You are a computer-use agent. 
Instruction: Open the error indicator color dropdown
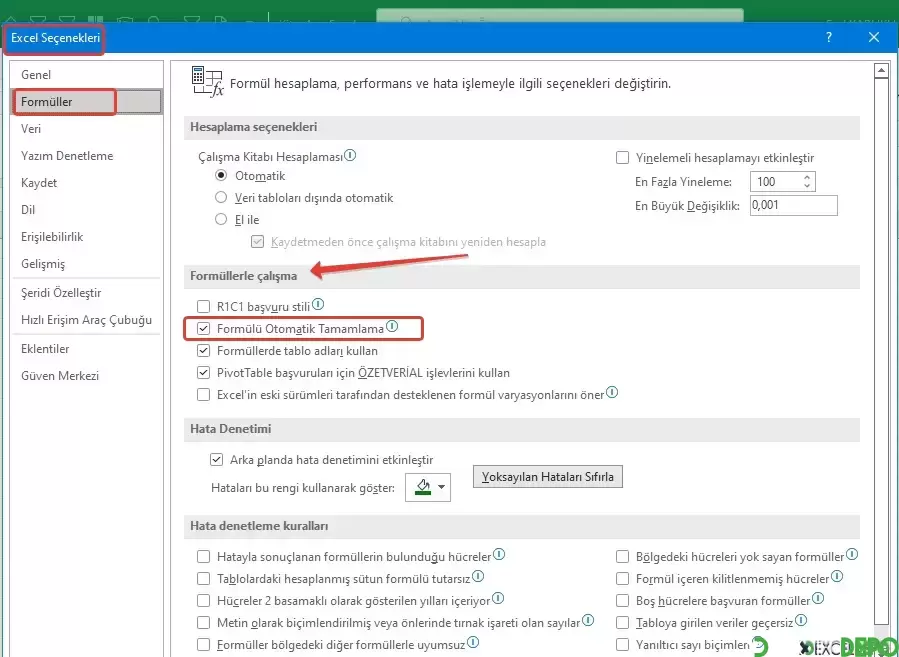441,487
